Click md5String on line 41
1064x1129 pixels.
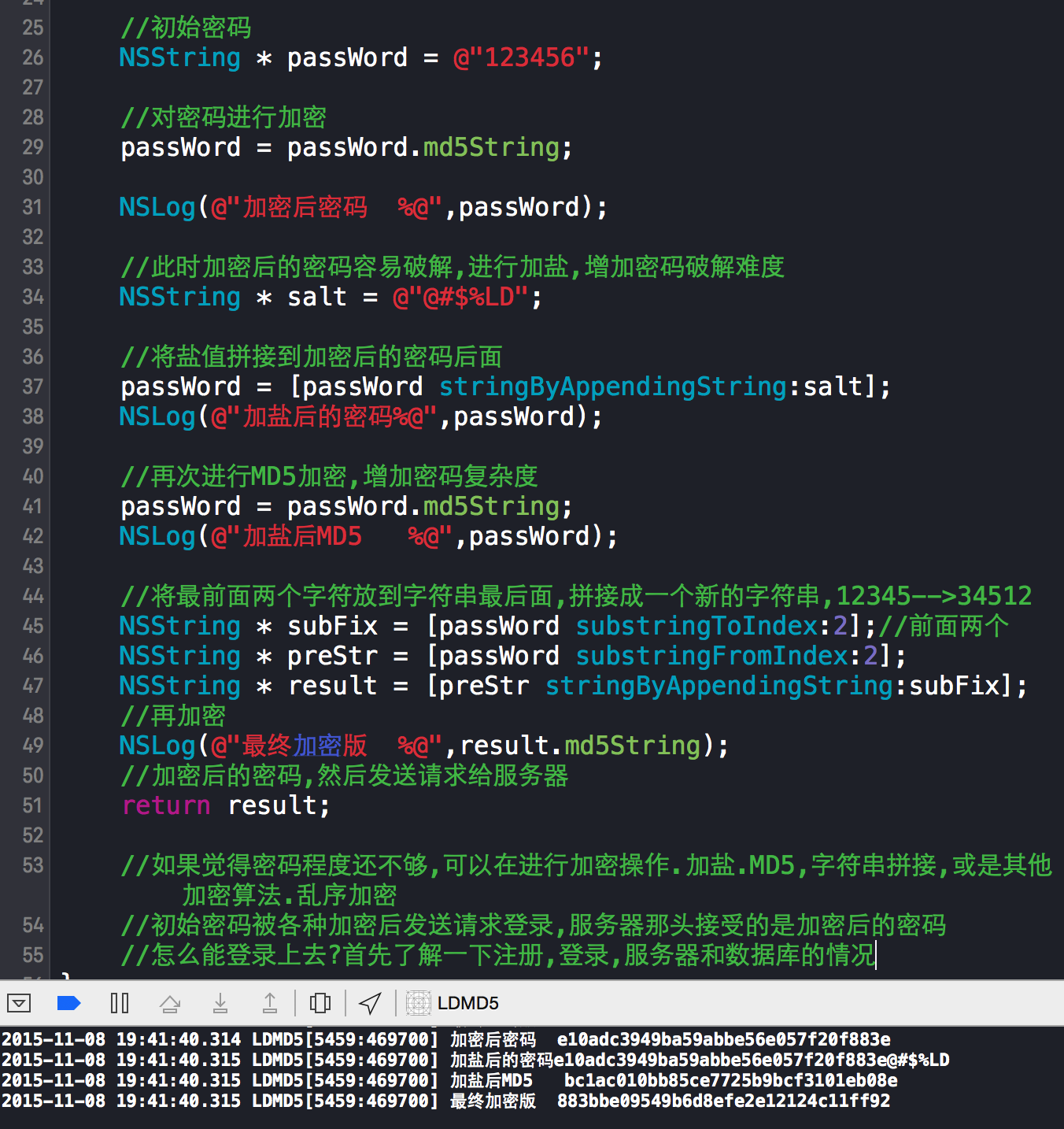click(492, 506)
